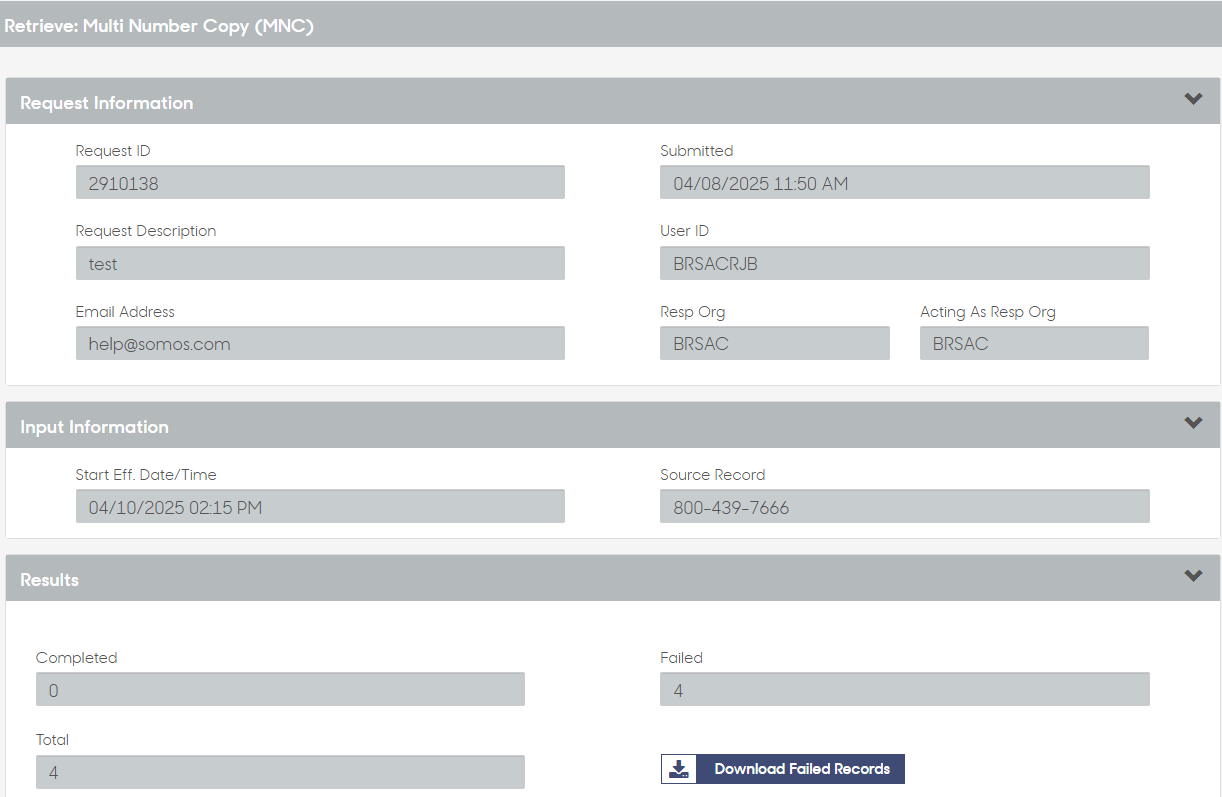Click the Source Record field 800-439-7666
The height and width of the screenshot is (797, 1222).
[x=905, y=506]
